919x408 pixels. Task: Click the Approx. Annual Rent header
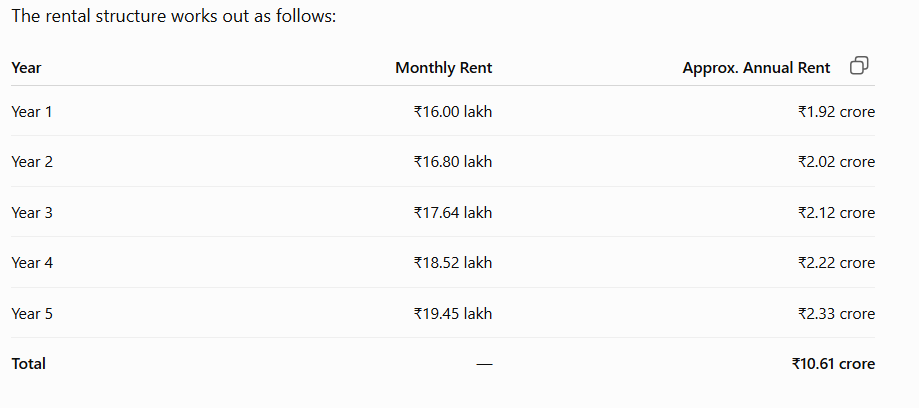(756, 68)
